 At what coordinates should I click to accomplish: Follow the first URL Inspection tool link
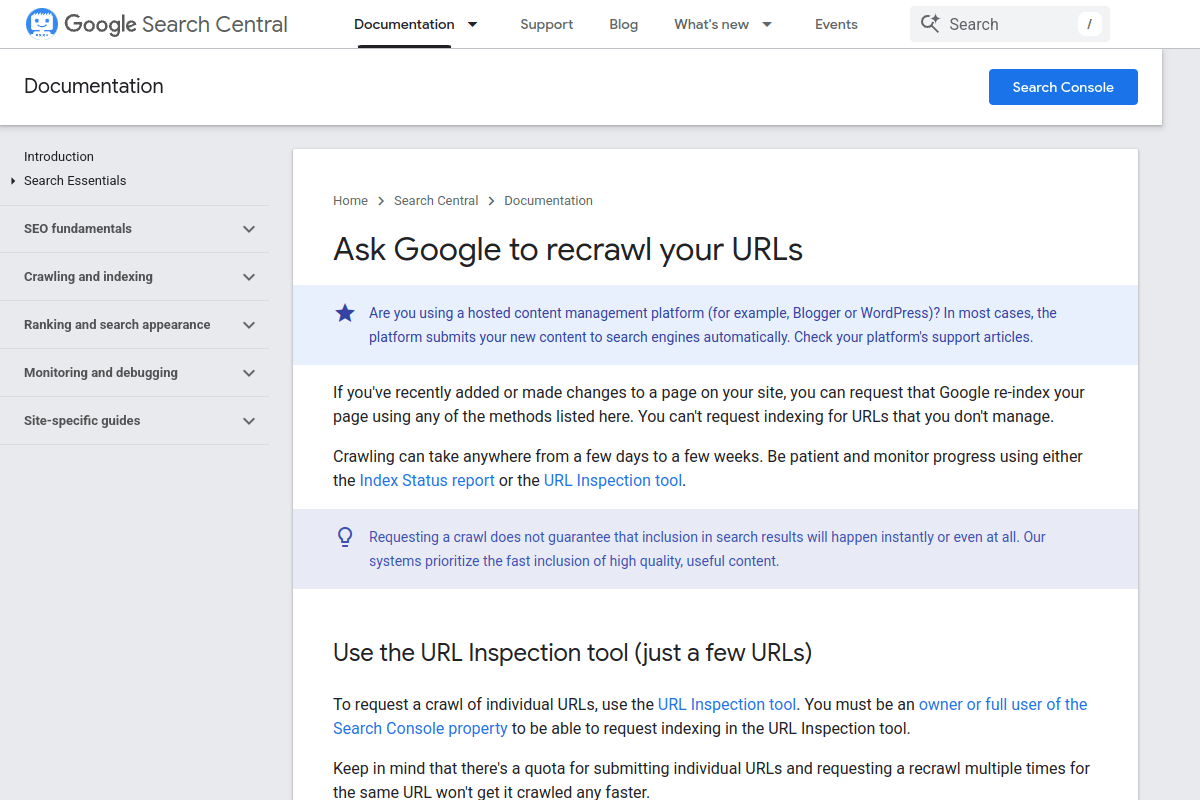coord(613,480)
